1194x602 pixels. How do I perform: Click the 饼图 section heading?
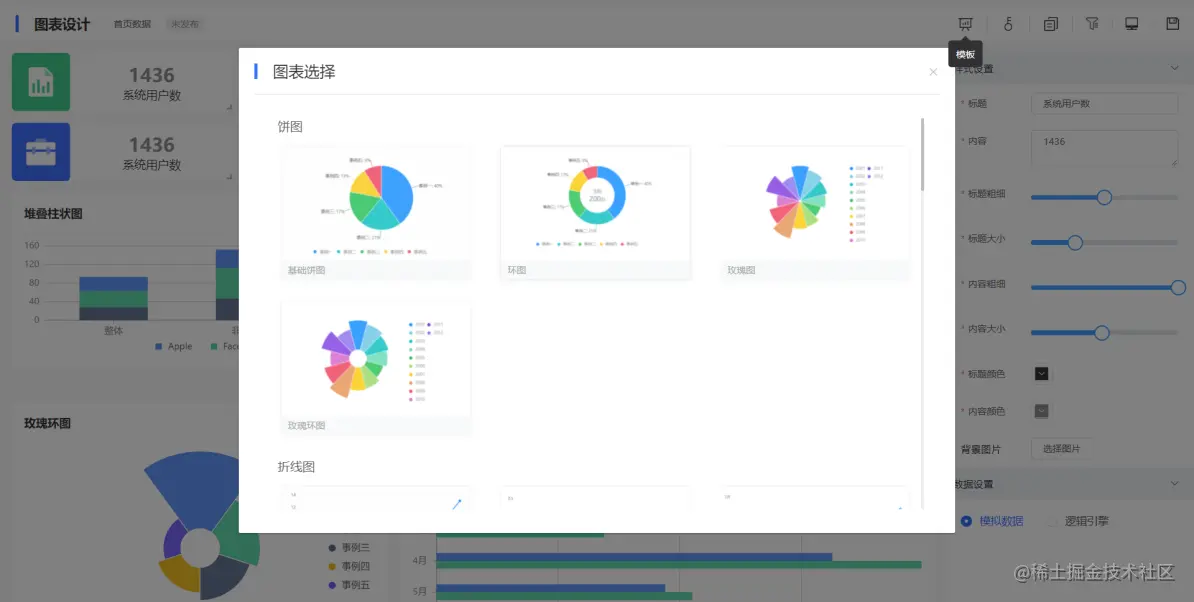290,126
